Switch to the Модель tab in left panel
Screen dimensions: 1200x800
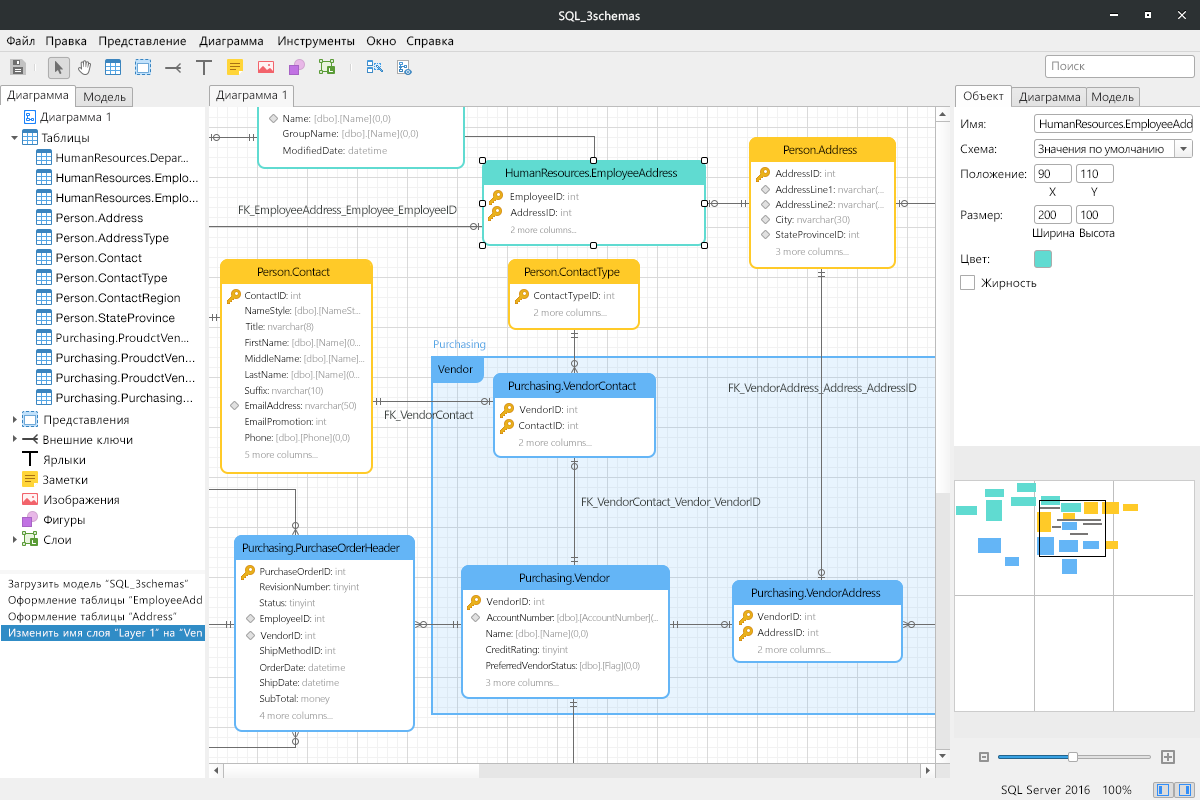(x=104, y=97)
